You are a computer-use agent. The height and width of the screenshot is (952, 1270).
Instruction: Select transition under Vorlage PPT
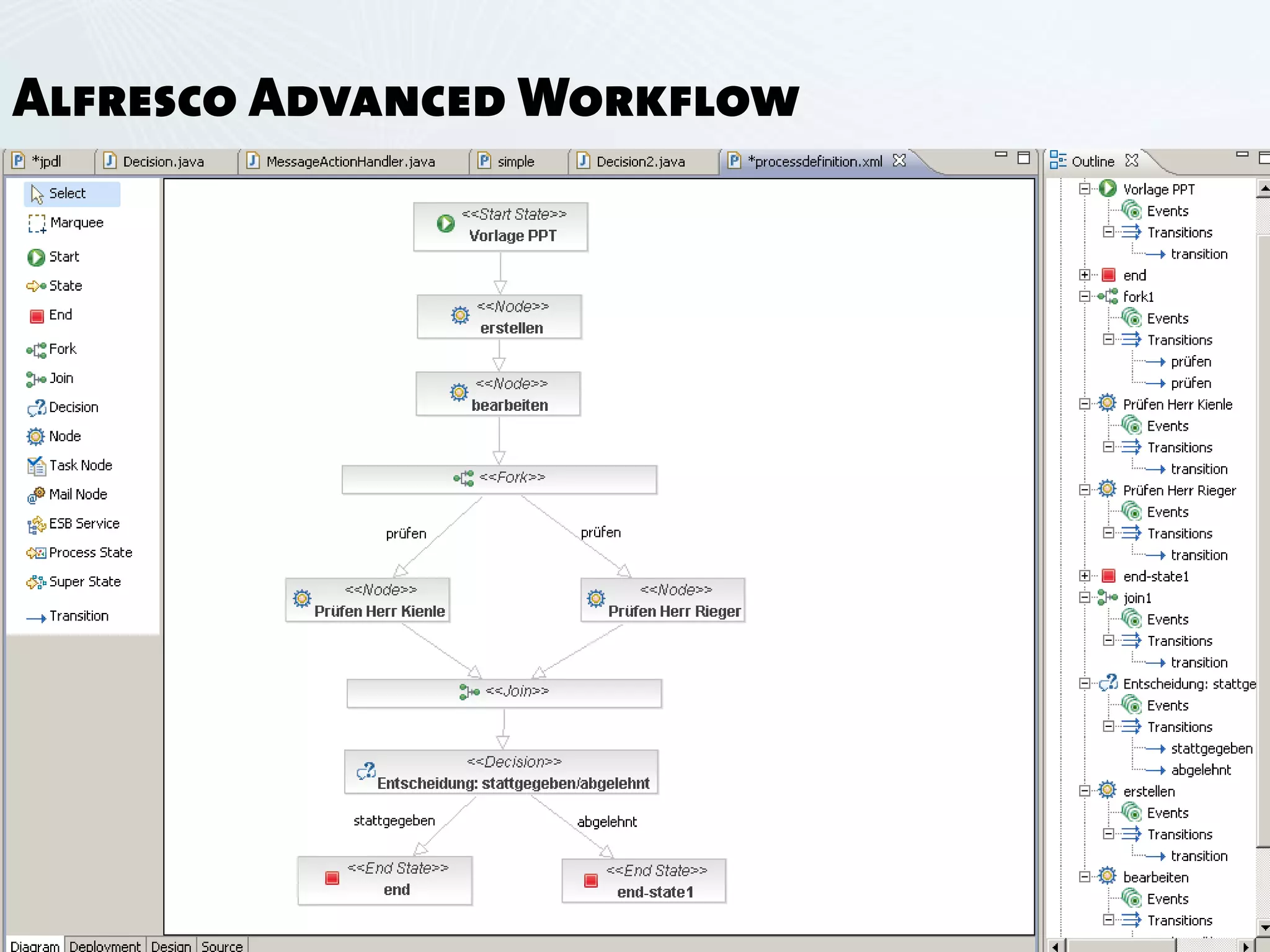1199,254
